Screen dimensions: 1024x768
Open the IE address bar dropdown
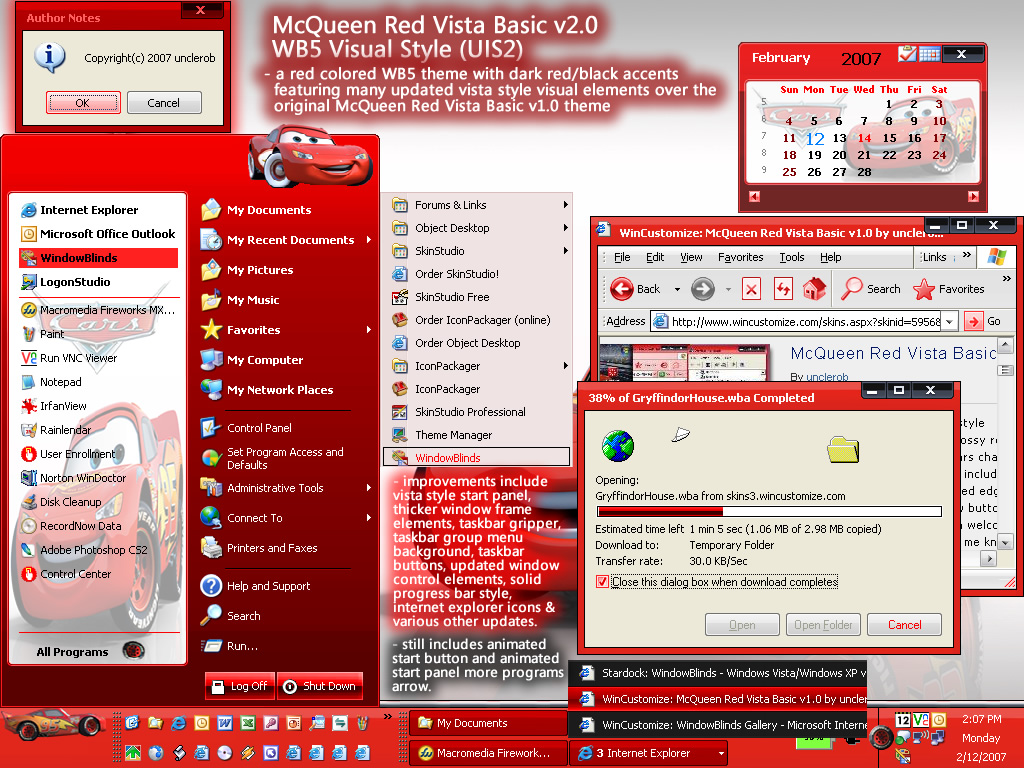[950, 321]
